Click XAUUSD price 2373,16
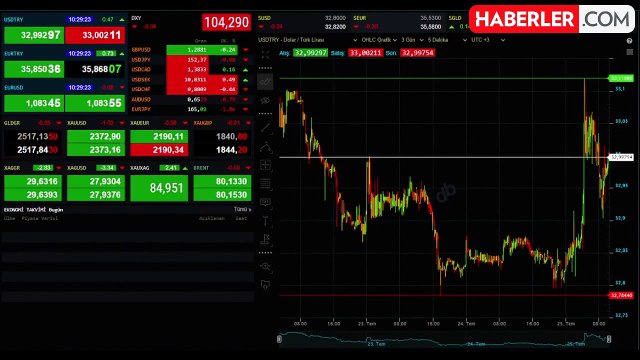 [x=96, y=150]
